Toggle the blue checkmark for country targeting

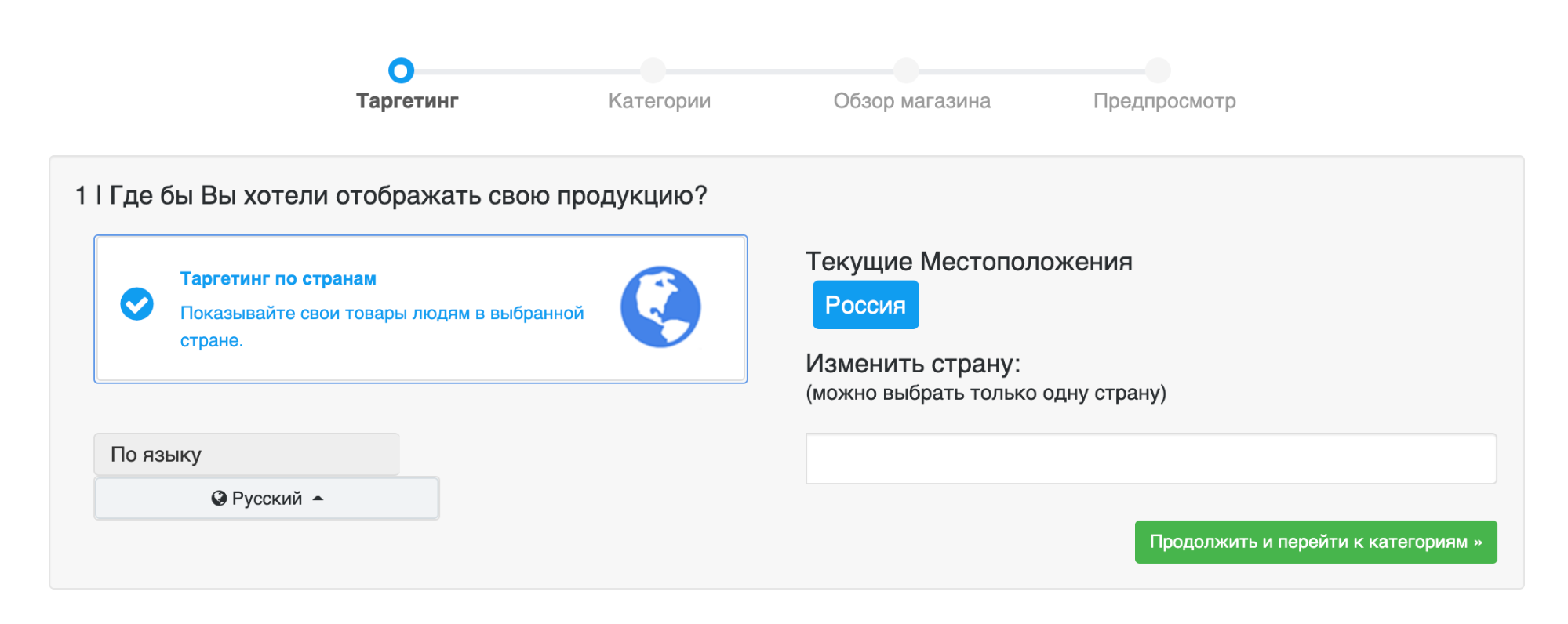136,304
